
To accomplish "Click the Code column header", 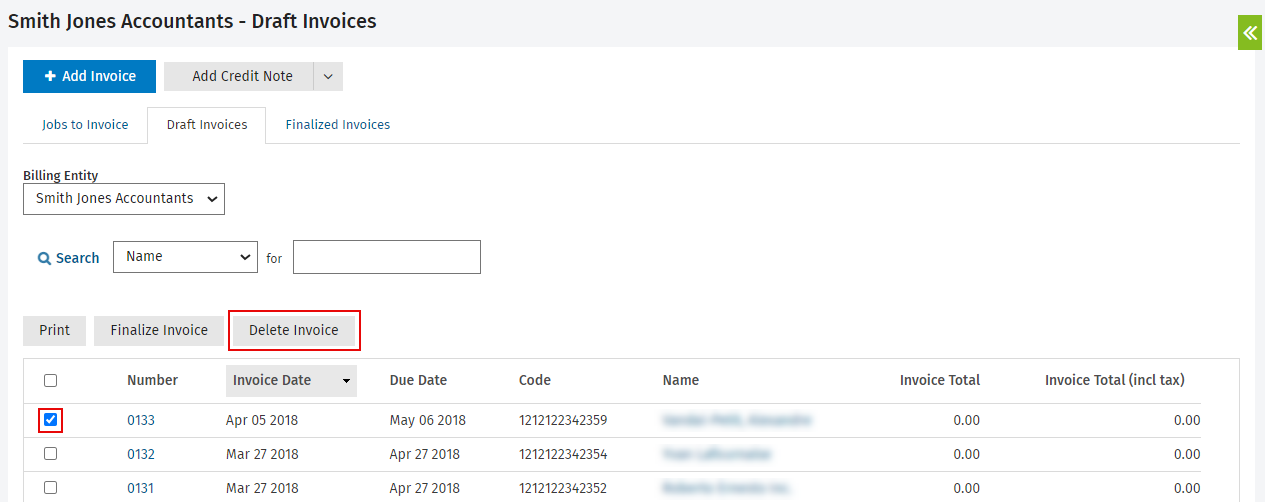I will pyautogui.click(x=535, y=380).
